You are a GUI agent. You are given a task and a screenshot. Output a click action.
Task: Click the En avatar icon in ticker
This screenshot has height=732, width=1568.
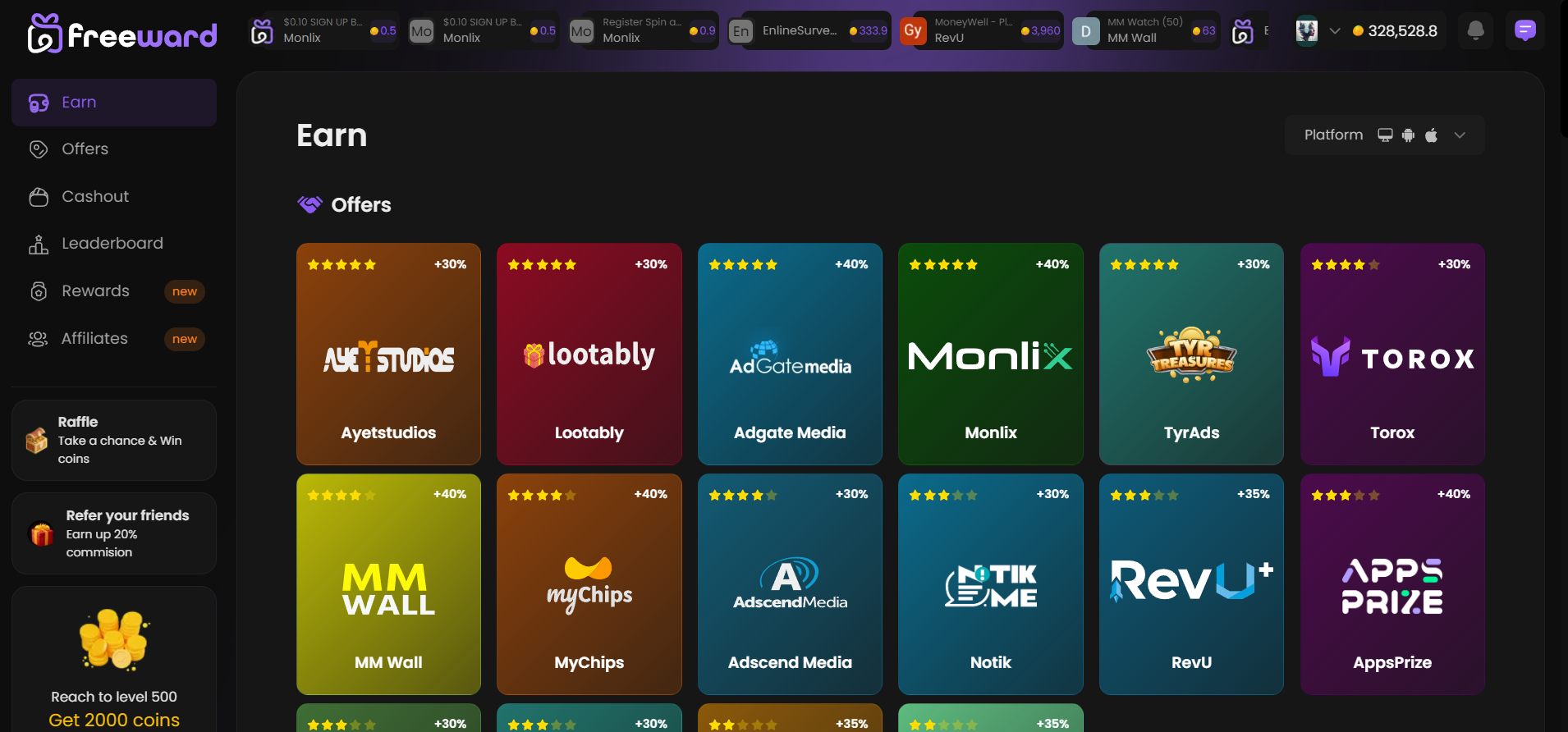click(x=741, y=31)
